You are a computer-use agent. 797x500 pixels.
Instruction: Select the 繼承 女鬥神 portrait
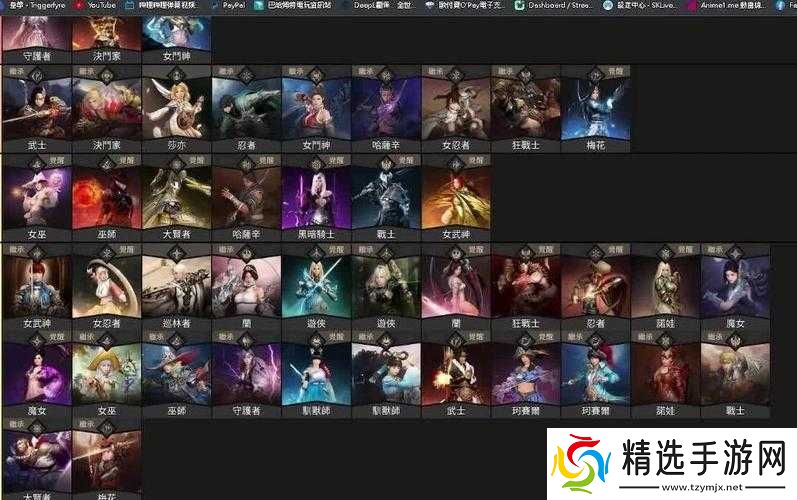click(x=316, y=108)
